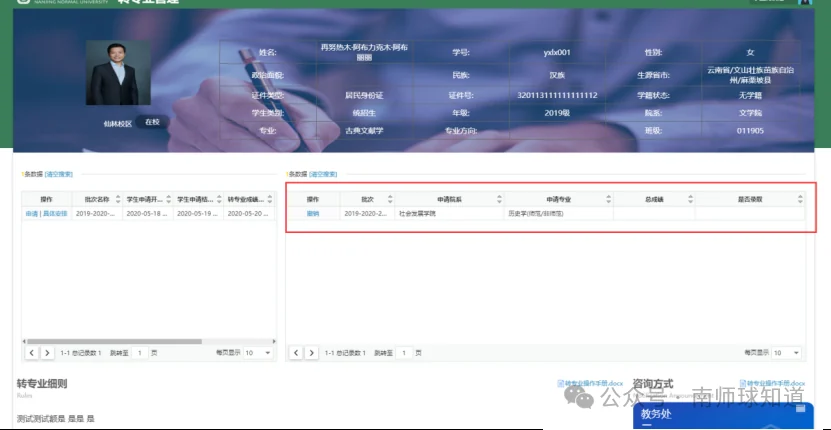The height and width of the screenshot is (430, 831).
Task: Click the 咨询方式 heading
Action: (x=653, y=384)
